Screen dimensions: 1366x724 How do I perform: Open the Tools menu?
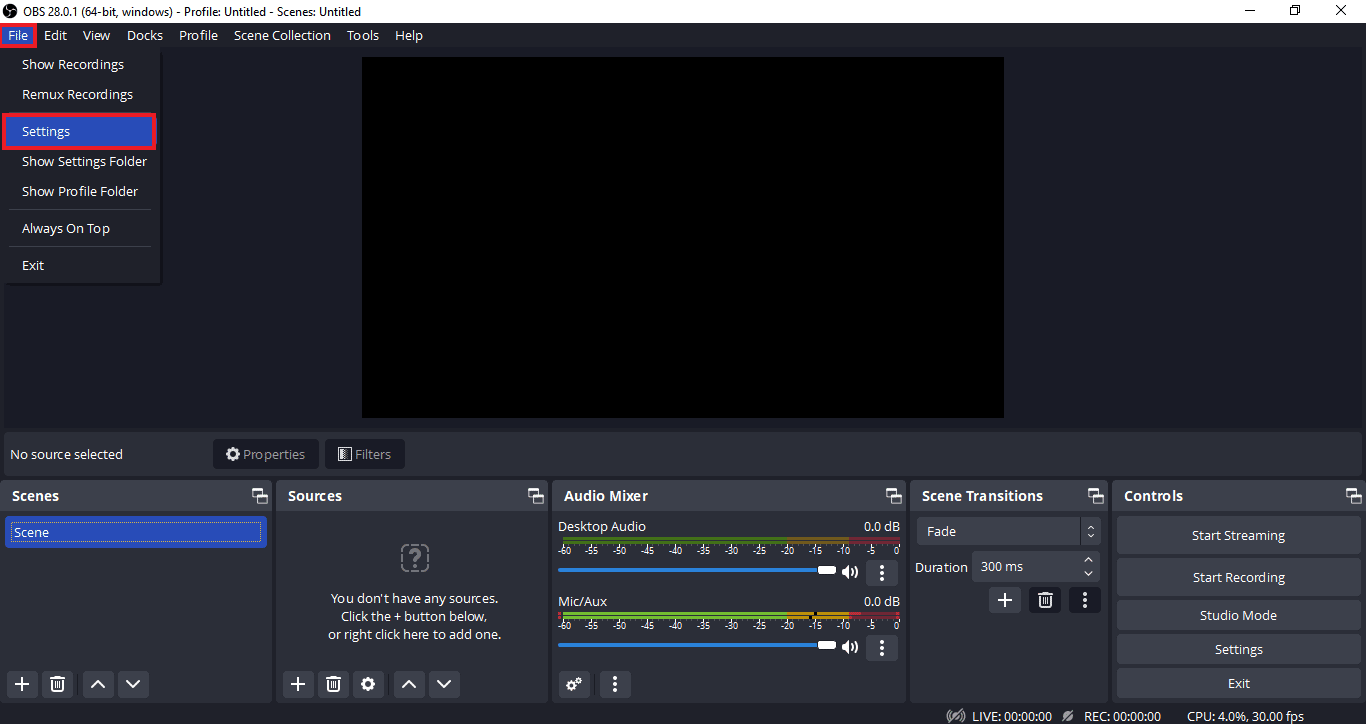click(x=363, y=35)
